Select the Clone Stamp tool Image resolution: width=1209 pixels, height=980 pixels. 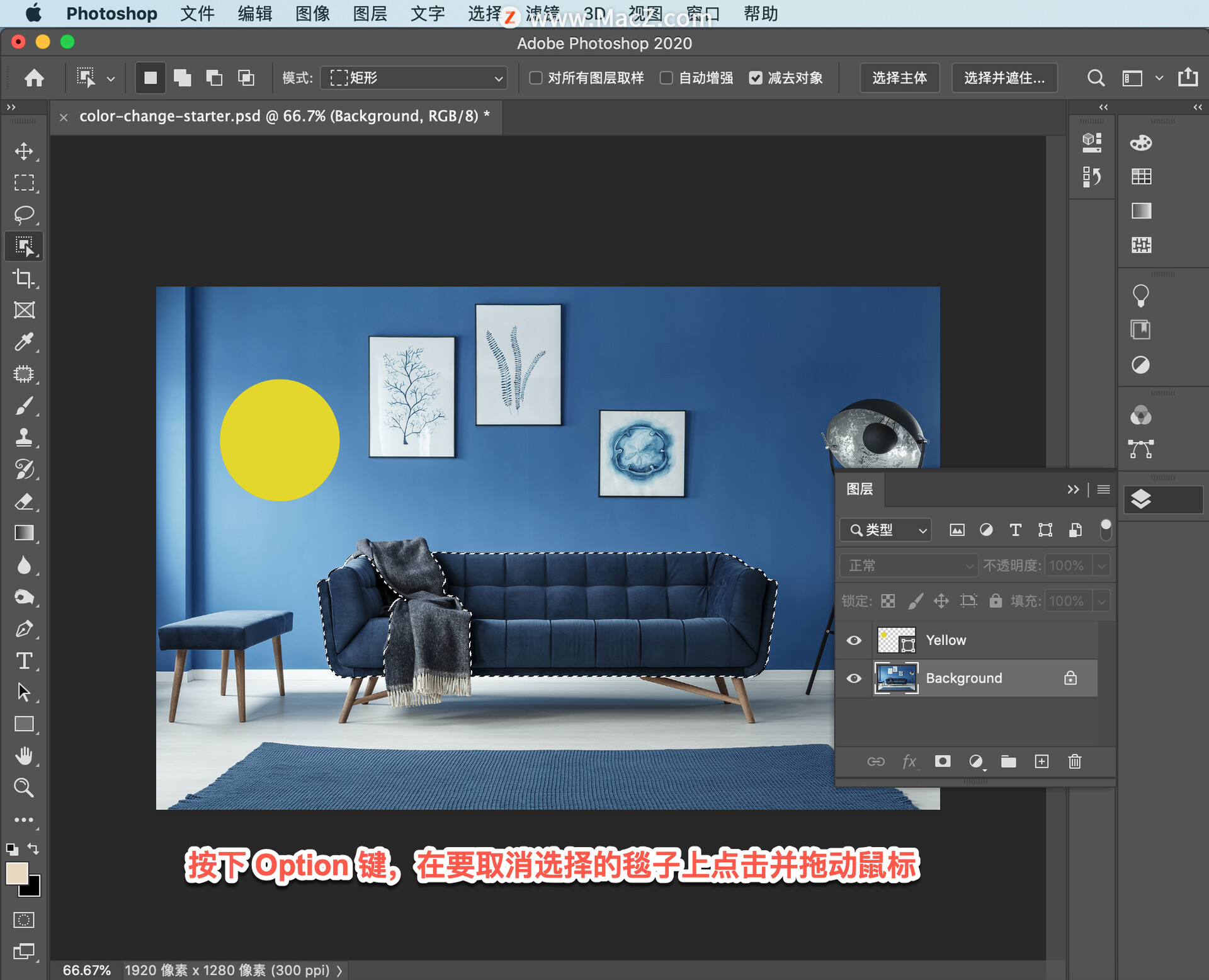(24, 438)
